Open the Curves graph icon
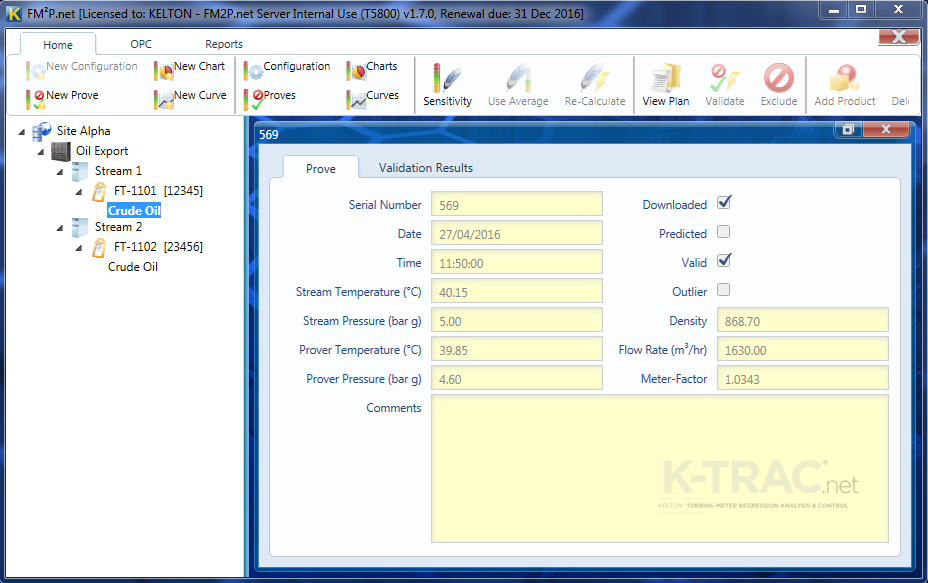Image resolution: width=928 pixels, height=583 pixels. tap(356, 99)
